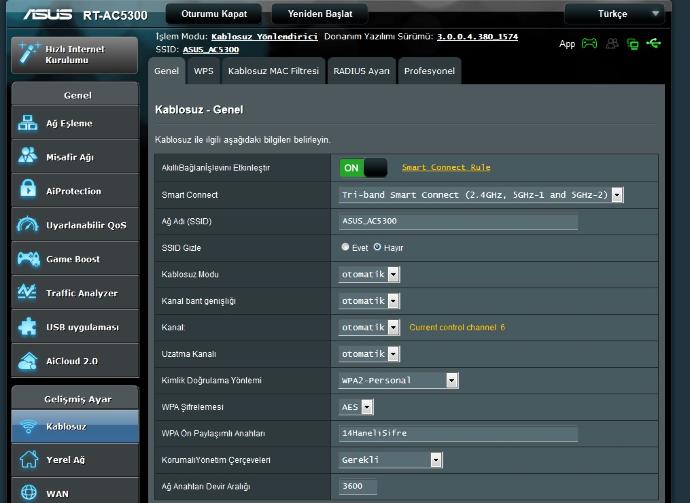Select the Kablosuz wifi icon
This screenshot has width=690, height=503.
28,426
